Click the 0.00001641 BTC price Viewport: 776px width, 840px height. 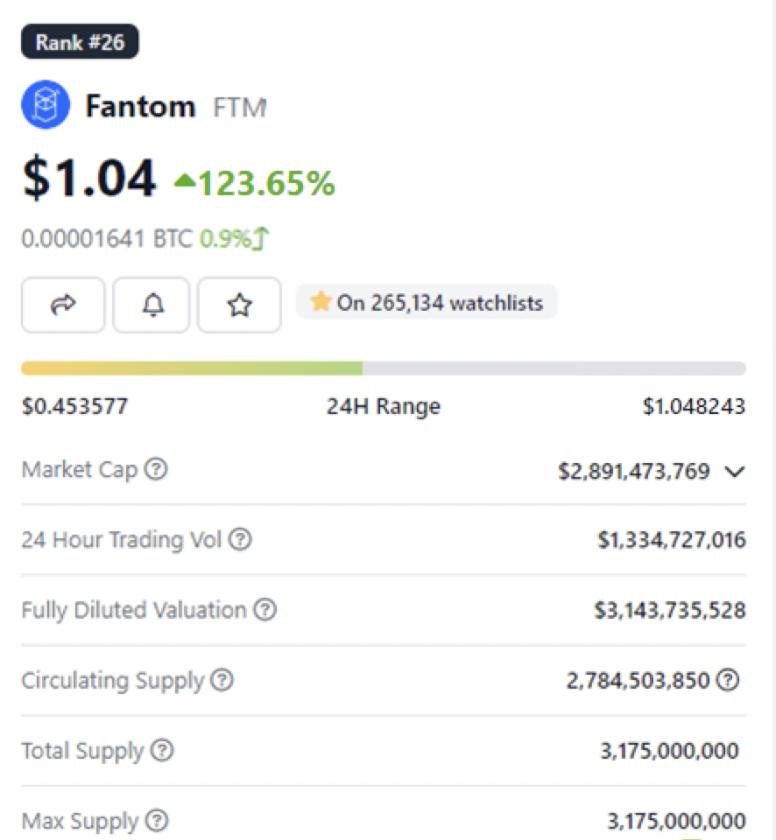(x=107, y=238)
